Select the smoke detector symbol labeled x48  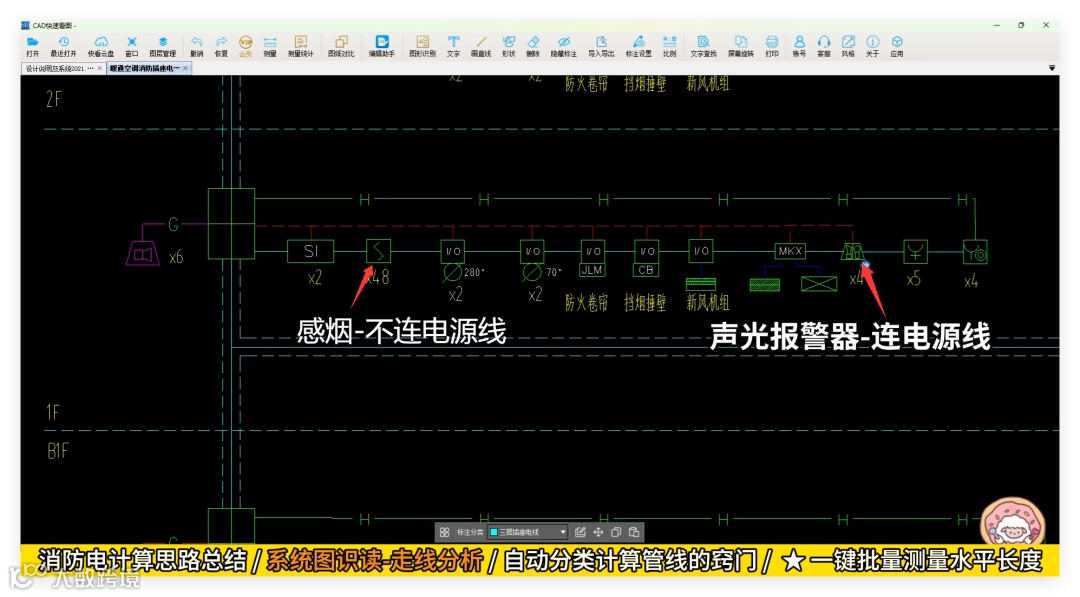(378, 251)
